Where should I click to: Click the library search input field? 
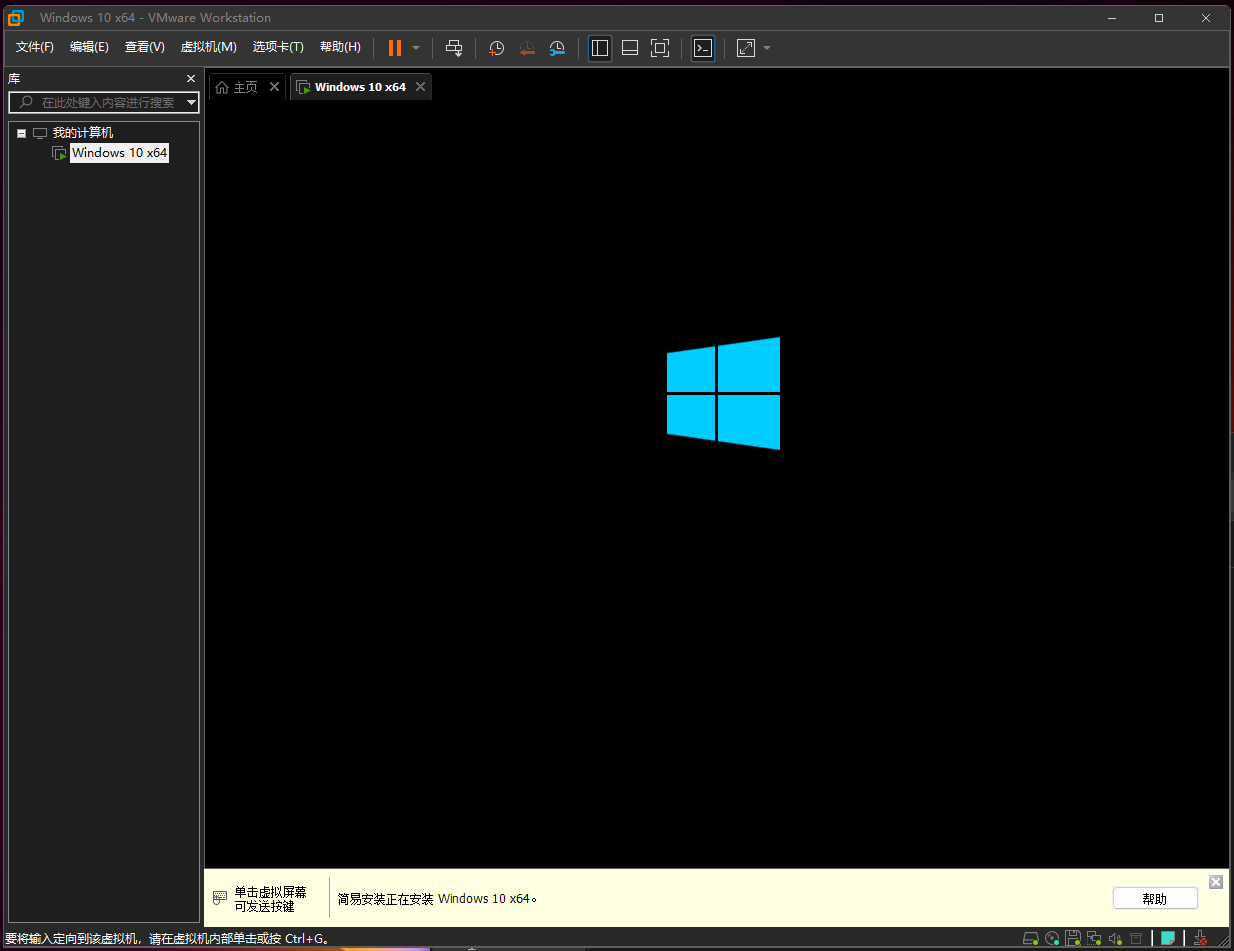(105, 102)
